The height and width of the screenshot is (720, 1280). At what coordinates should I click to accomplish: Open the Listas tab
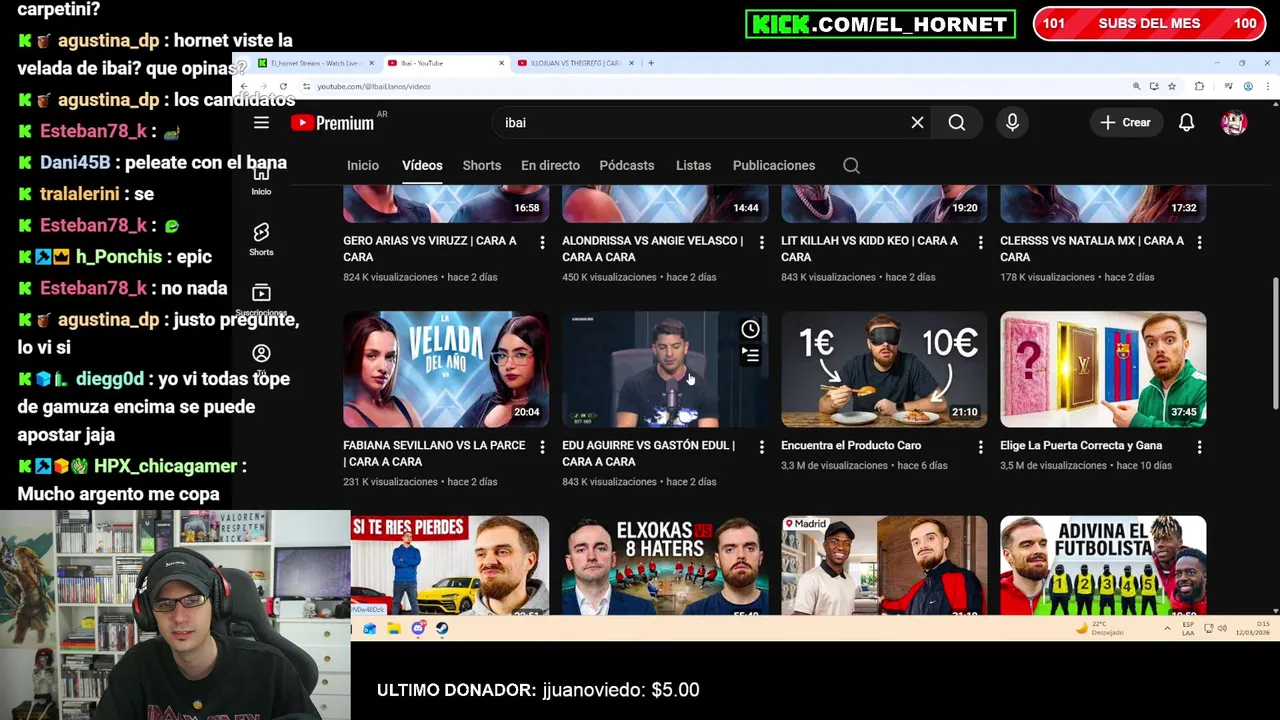pos(693,165)
